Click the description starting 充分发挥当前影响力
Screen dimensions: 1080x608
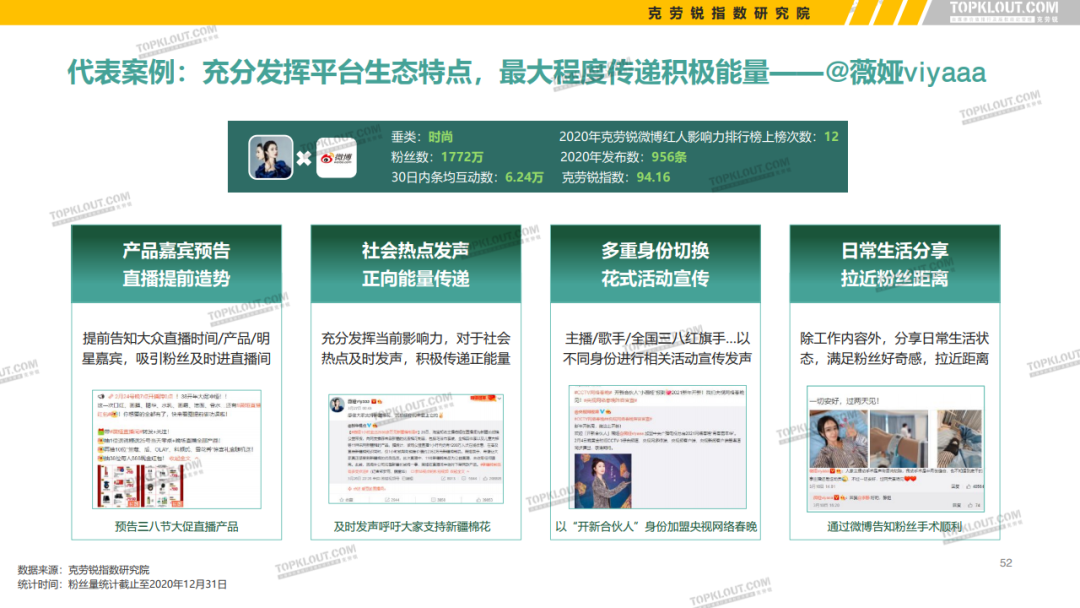[x=416, y=348]
